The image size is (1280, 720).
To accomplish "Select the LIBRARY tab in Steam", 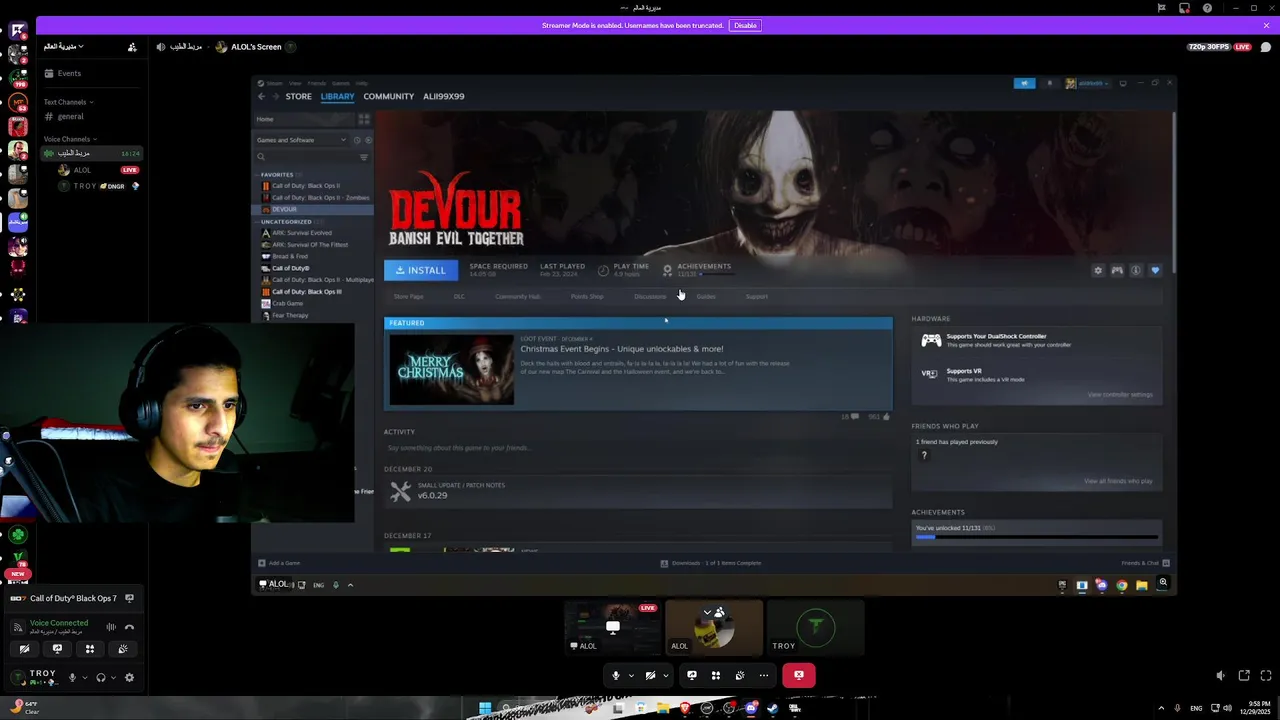I will click(x=338, y=96).
